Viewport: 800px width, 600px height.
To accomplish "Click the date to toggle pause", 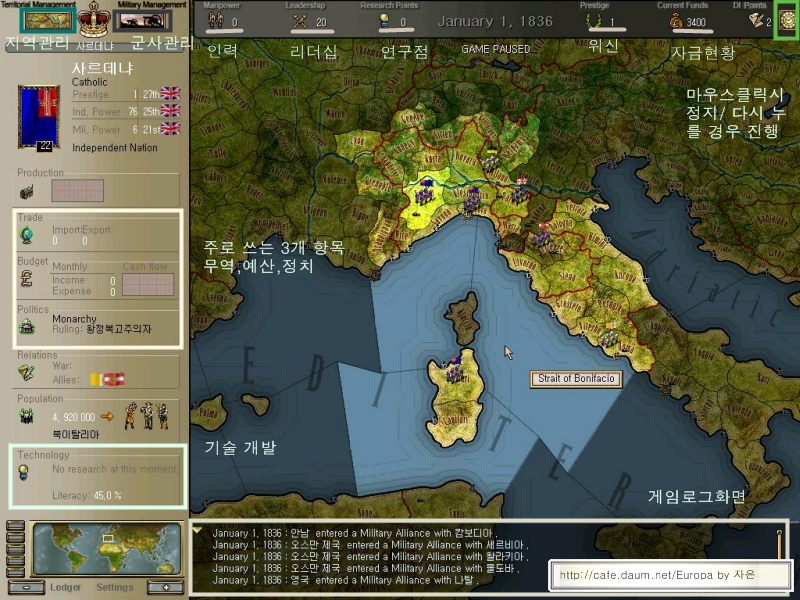I will [495, 21].
